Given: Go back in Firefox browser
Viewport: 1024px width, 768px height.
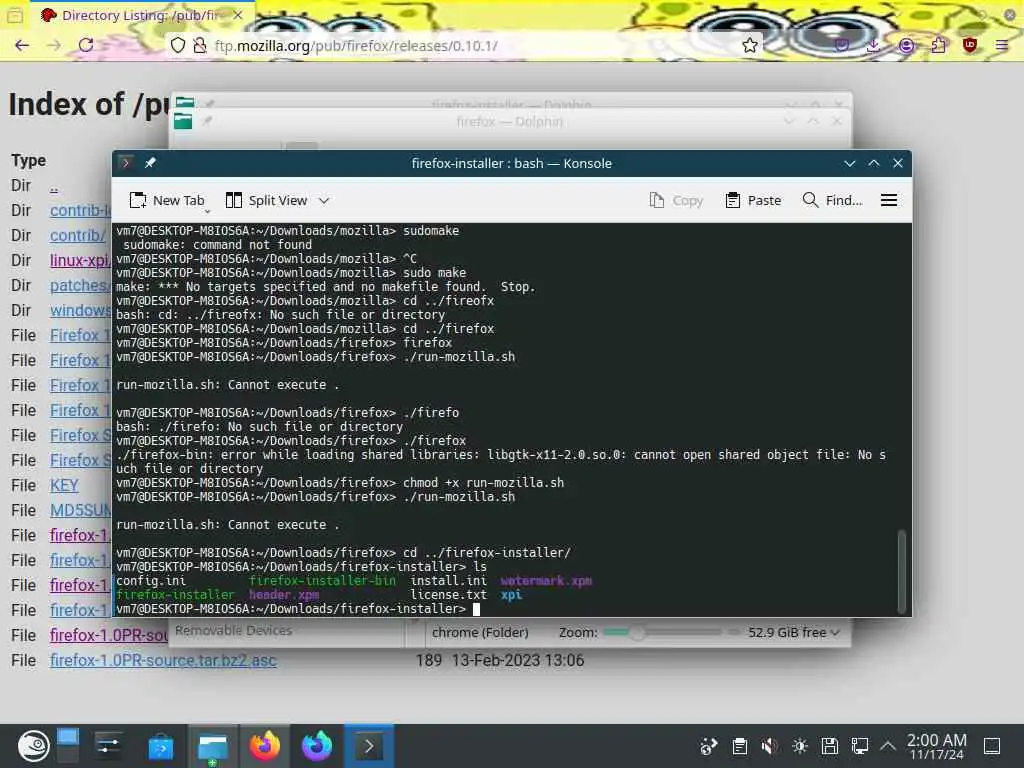Looking at the screenshot, I should (22, 45).
